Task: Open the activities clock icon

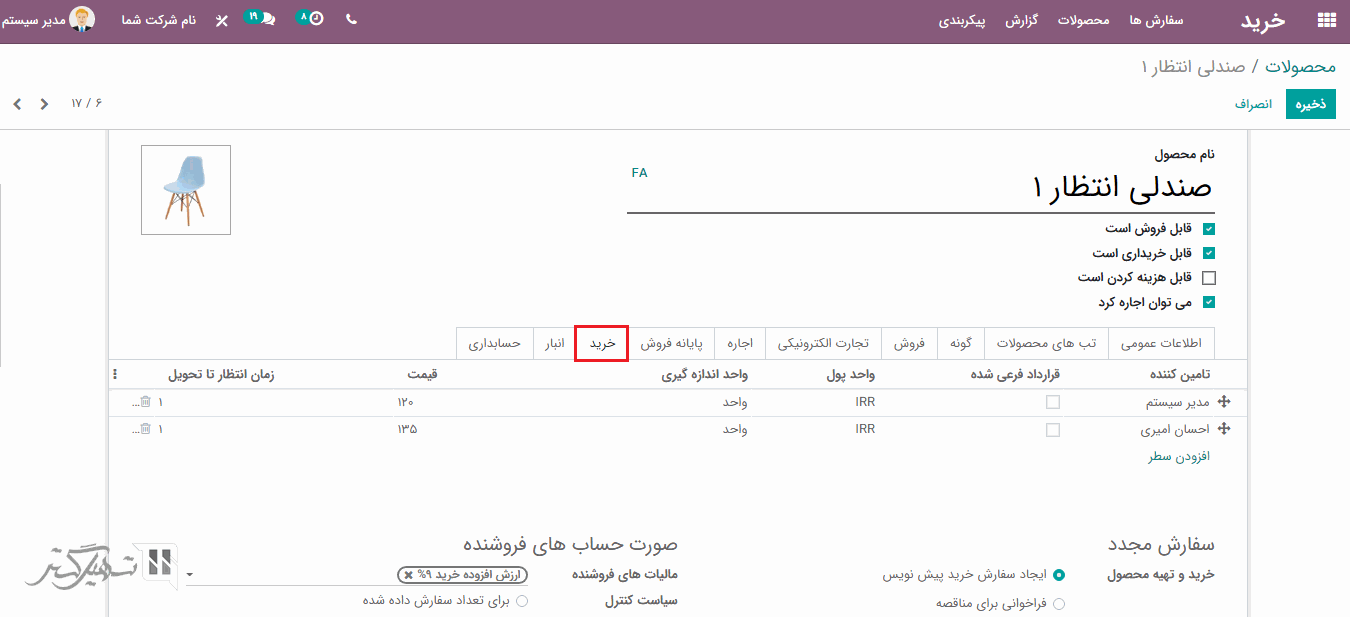Action: point(316,19)
